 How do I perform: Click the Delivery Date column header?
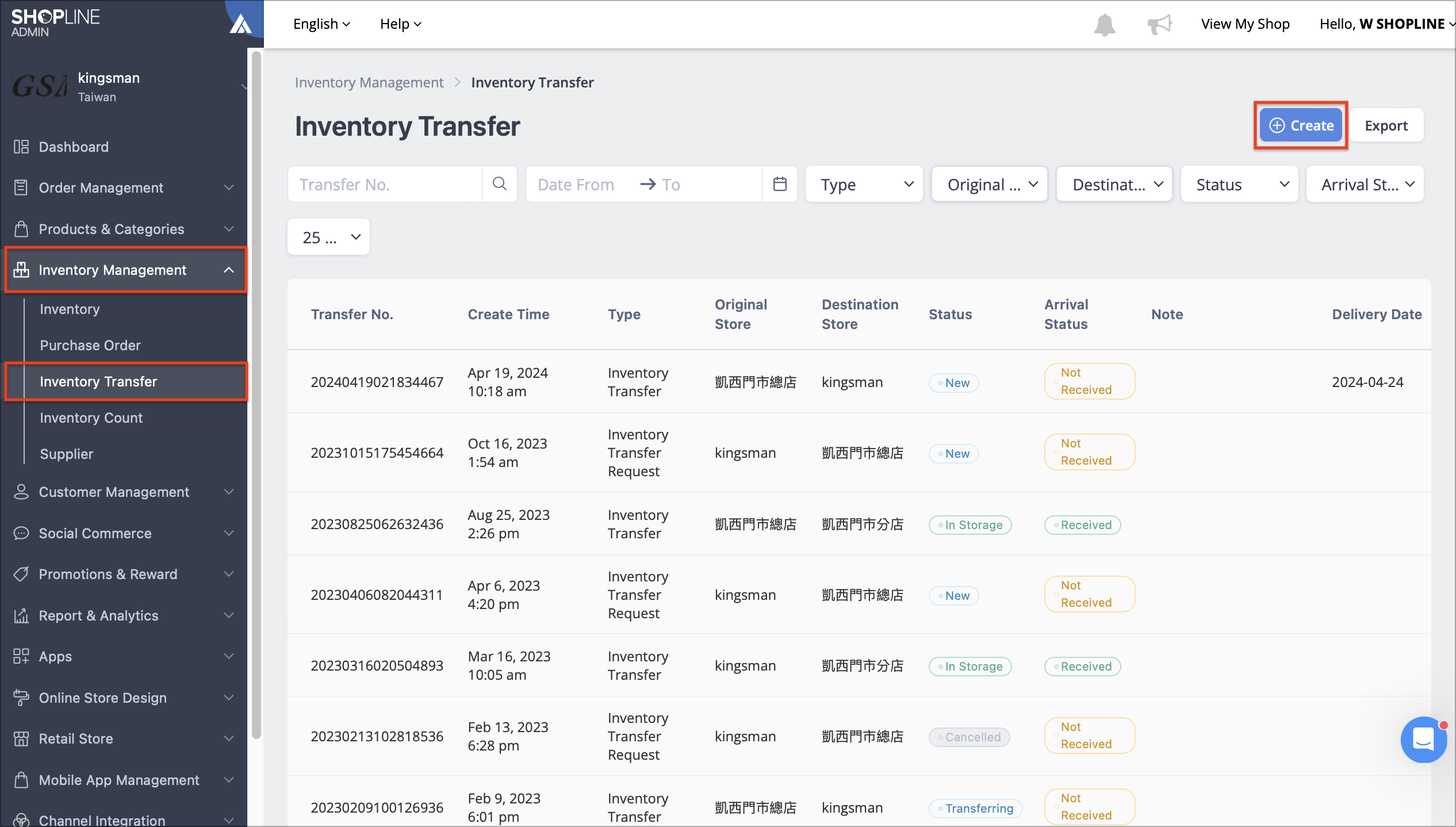coord(1377,314)
